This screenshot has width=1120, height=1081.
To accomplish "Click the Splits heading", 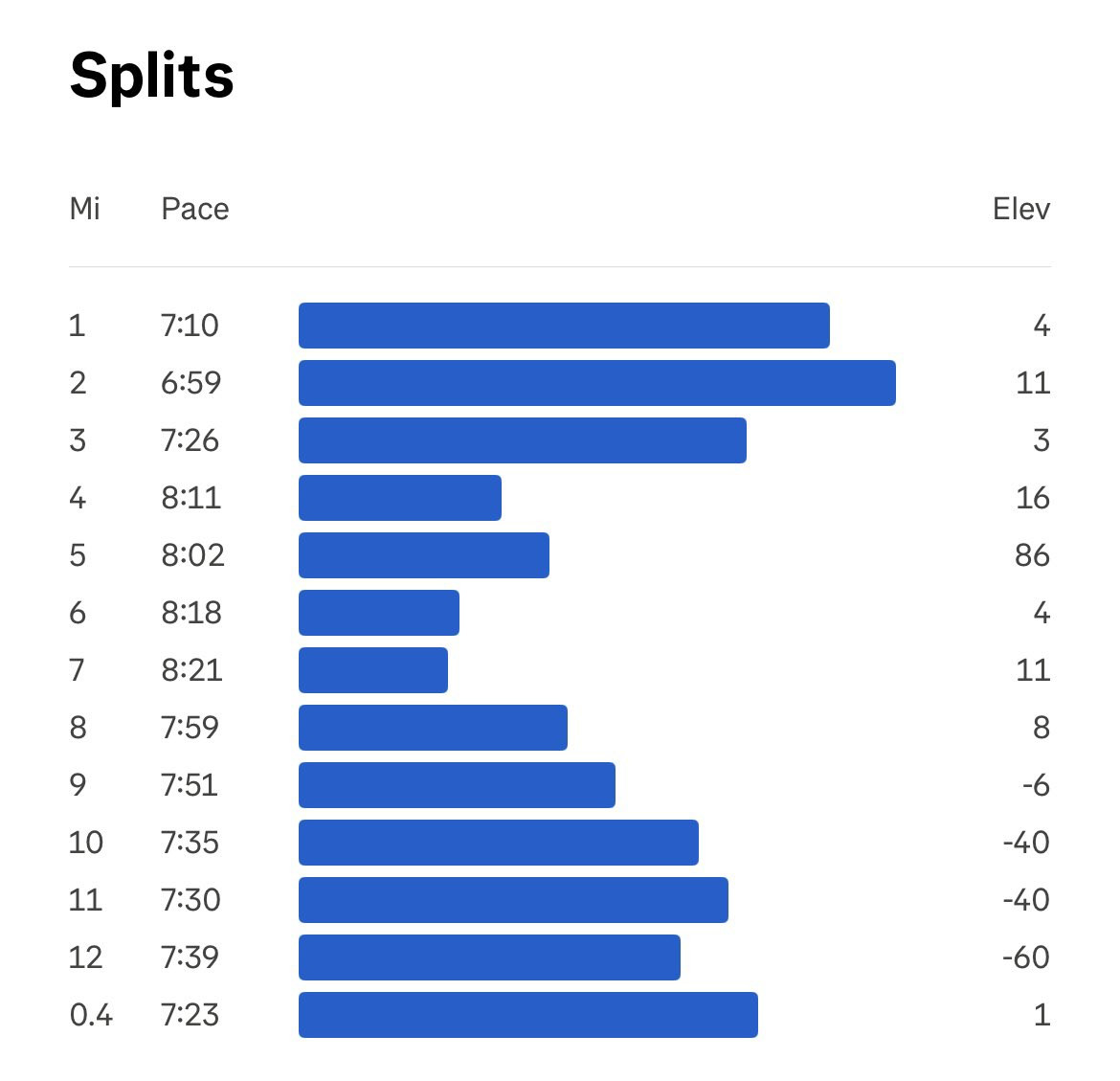I will [x=152, y=77].
